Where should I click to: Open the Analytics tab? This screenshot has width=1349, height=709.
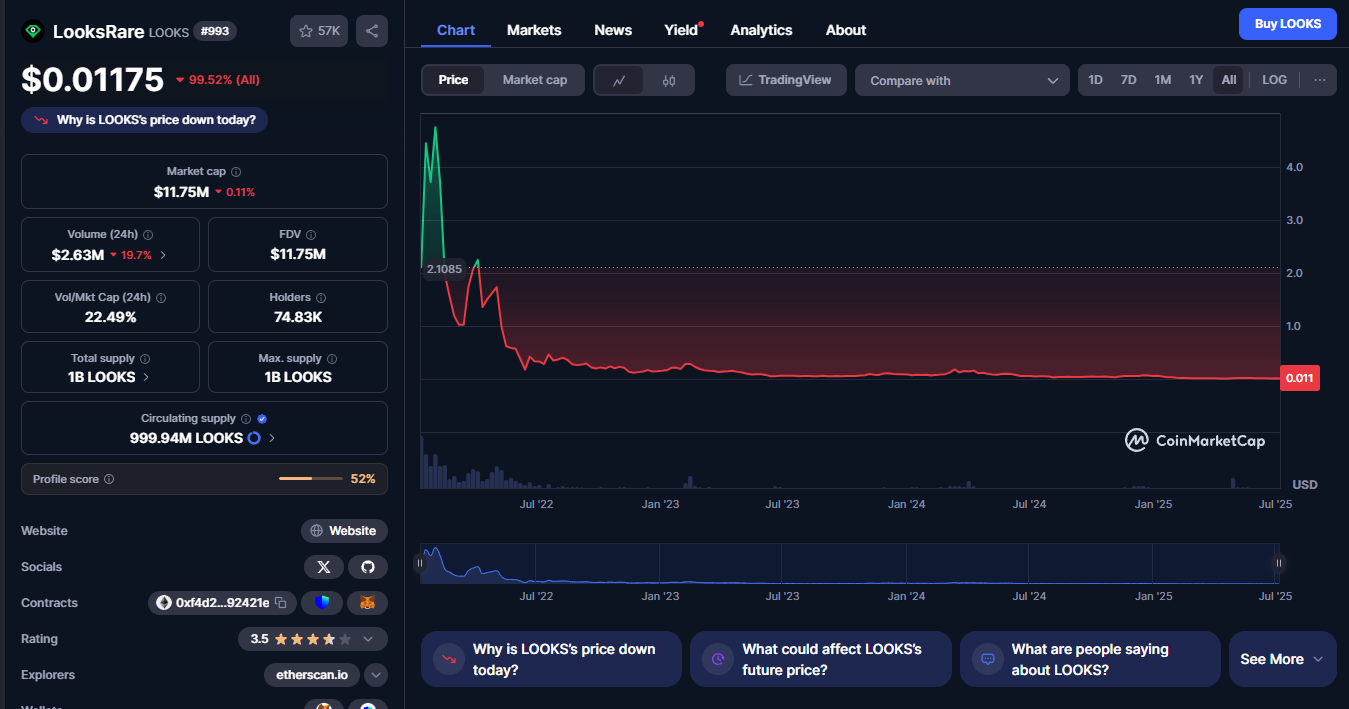coord(761,30)
